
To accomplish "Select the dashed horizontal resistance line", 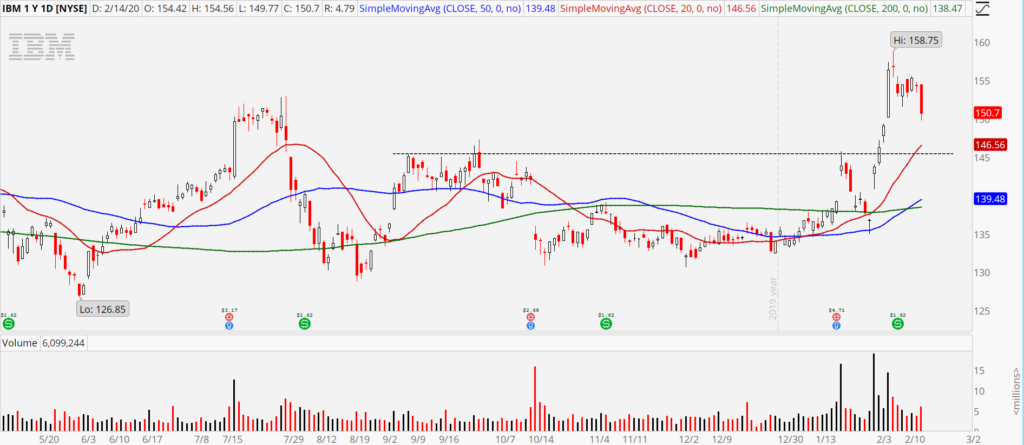I will click(673, 154).
